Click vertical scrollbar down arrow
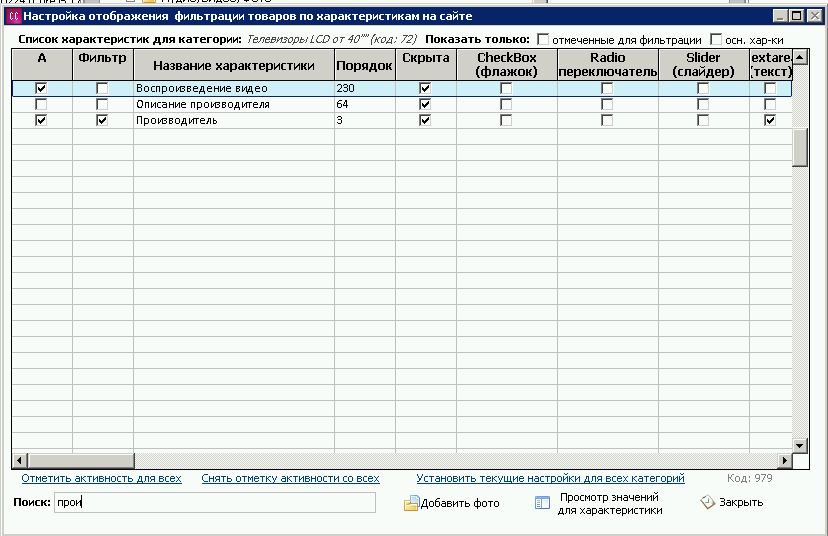The image size is (828, 536). (800, 446)
